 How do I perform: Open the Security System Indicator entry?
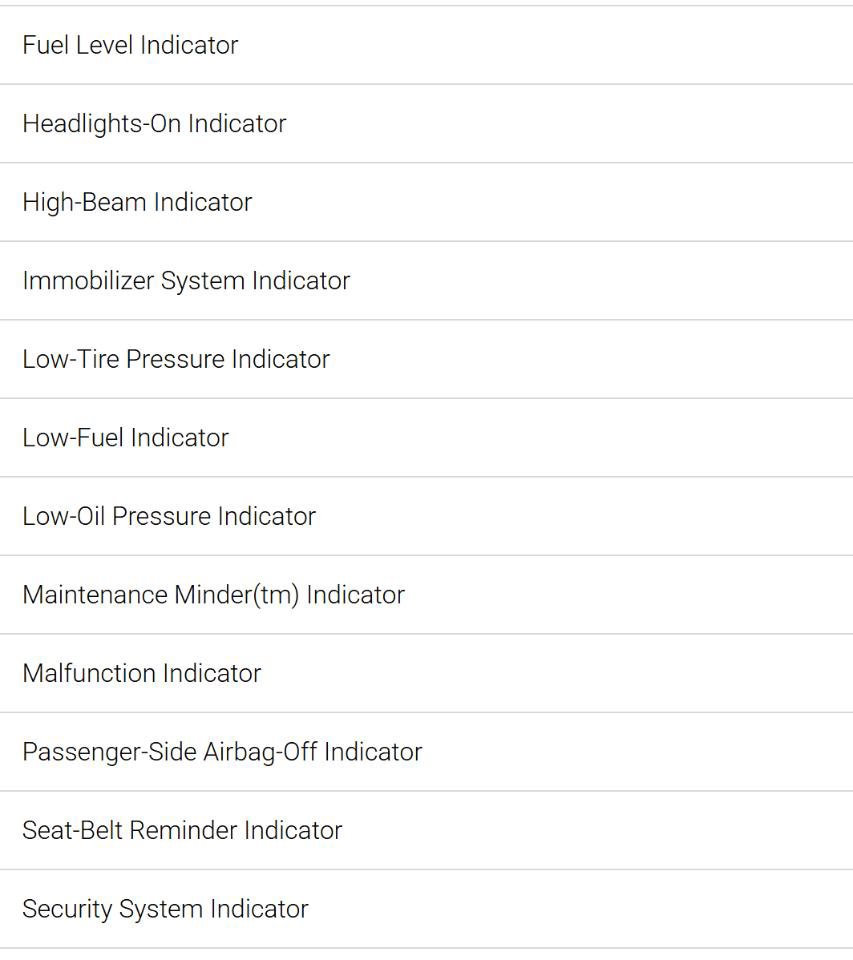click(426, 909)
